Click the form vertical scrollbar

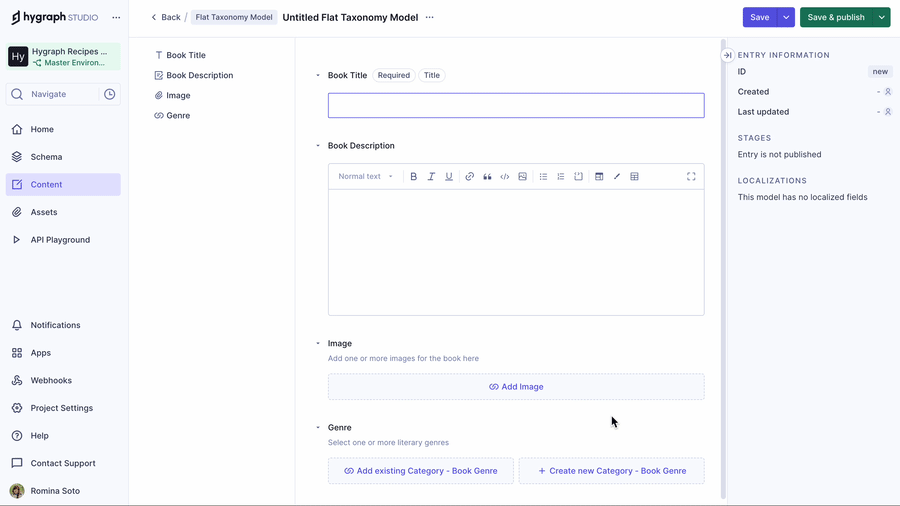[723, 268]
